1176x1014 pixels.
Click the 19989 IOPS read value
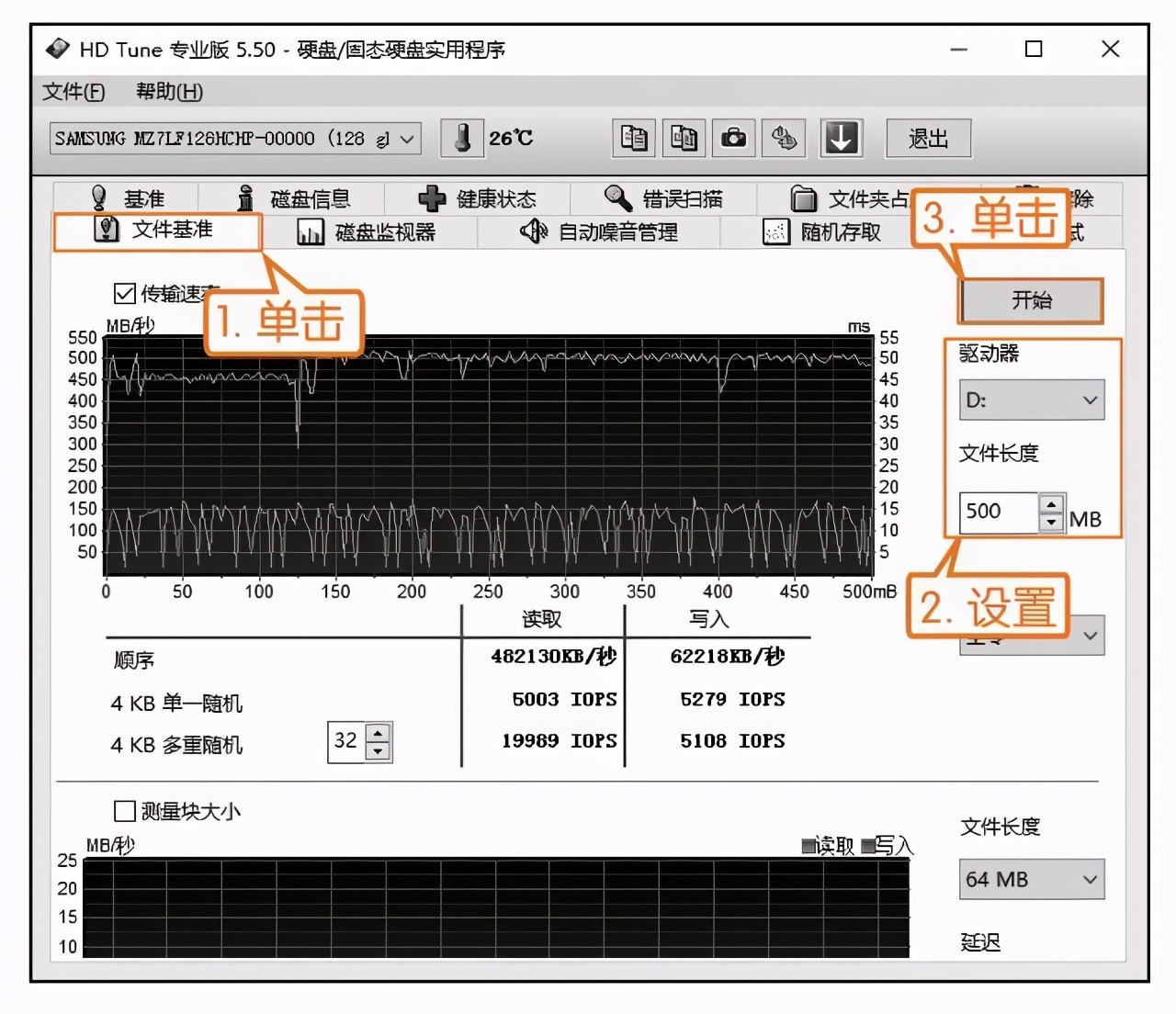pyautogui.click(x=559, y=740)
